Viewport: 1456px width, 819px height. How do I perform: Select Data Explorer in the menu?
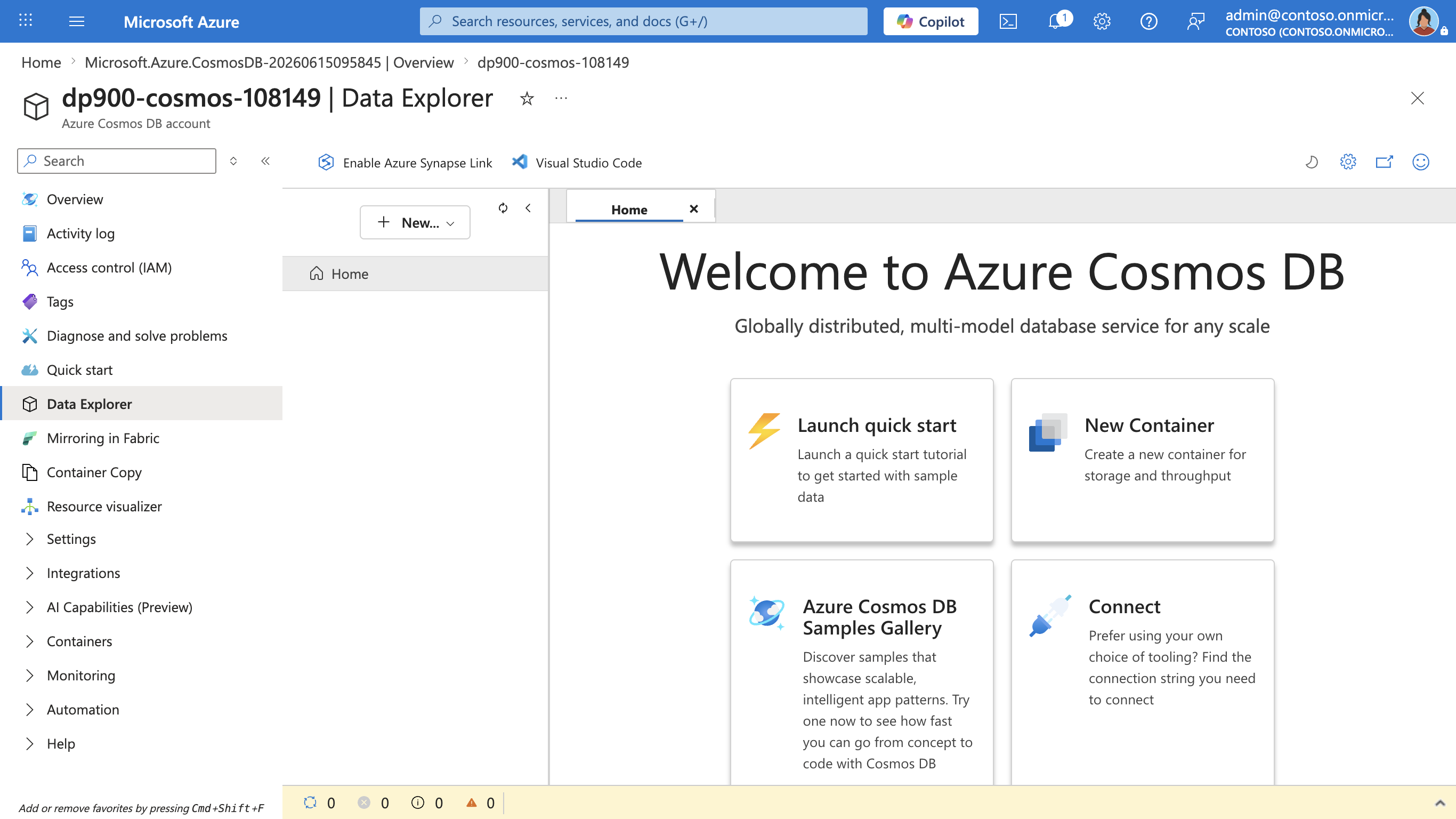pyautogui.click(x=142, y=404)
